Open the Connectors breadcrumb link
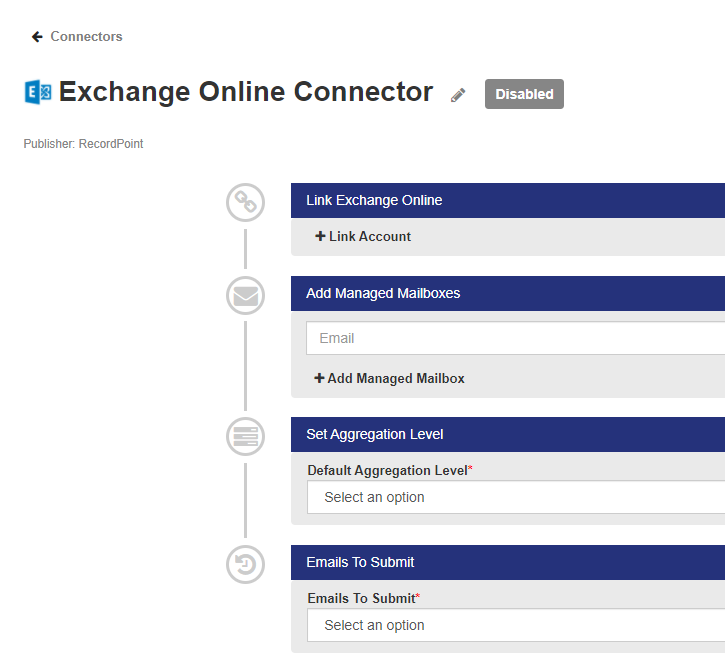Image resolution: width=725 pixels, height=664 pixels. [86, 37]
